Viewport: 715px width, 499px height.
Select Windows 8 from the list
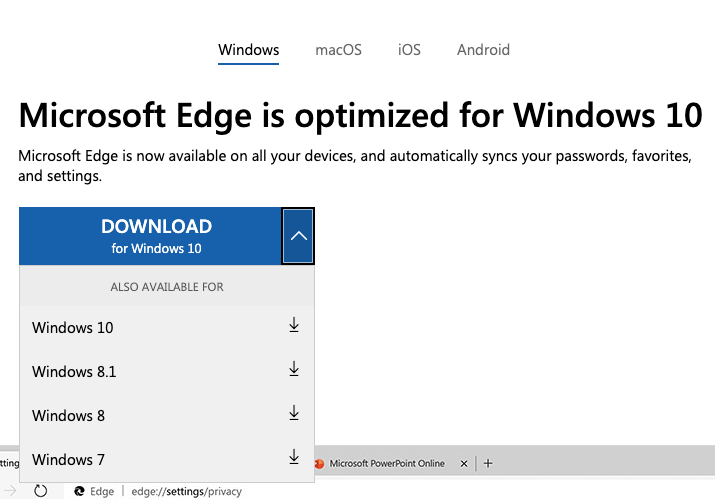[x=167, y=416]
